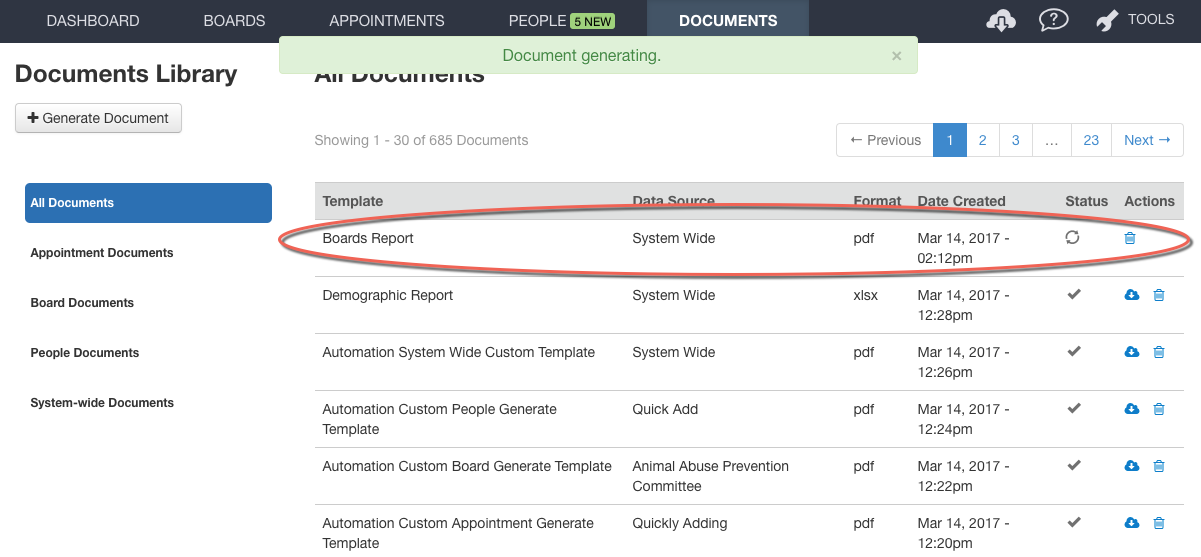Viewport: 1201px width, 557px height.
Task: Go to page 2
Action: click(x=983, y=140)
